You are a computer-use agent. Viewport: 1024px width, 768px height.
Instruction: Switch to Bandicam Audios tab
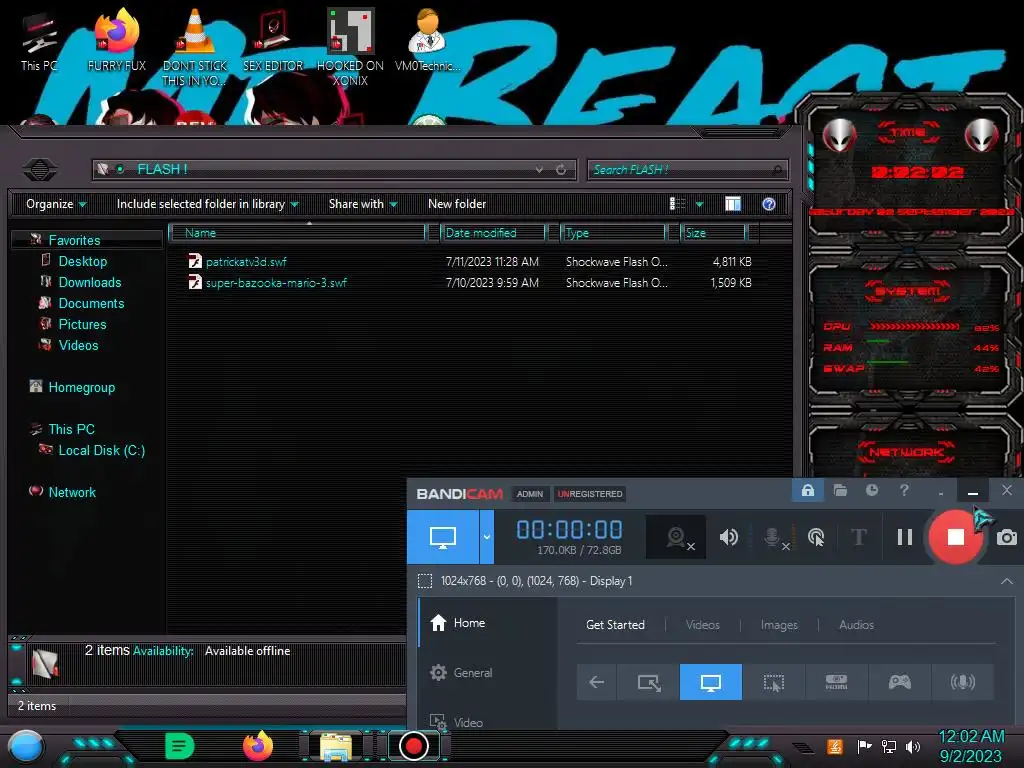[x=856, y=625]
